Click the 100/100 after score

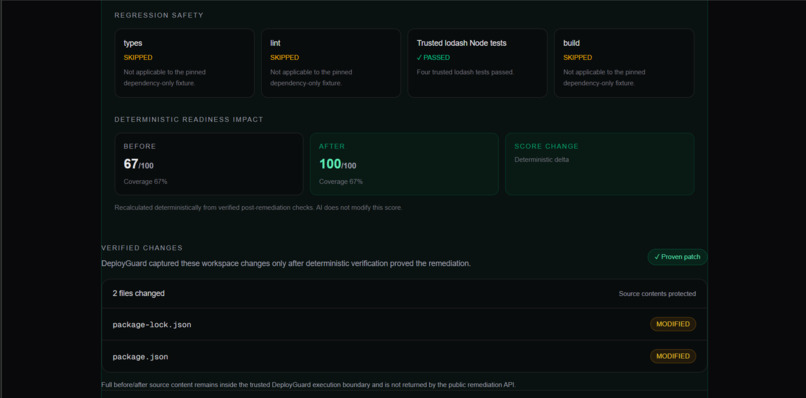[x=337, y=165]
